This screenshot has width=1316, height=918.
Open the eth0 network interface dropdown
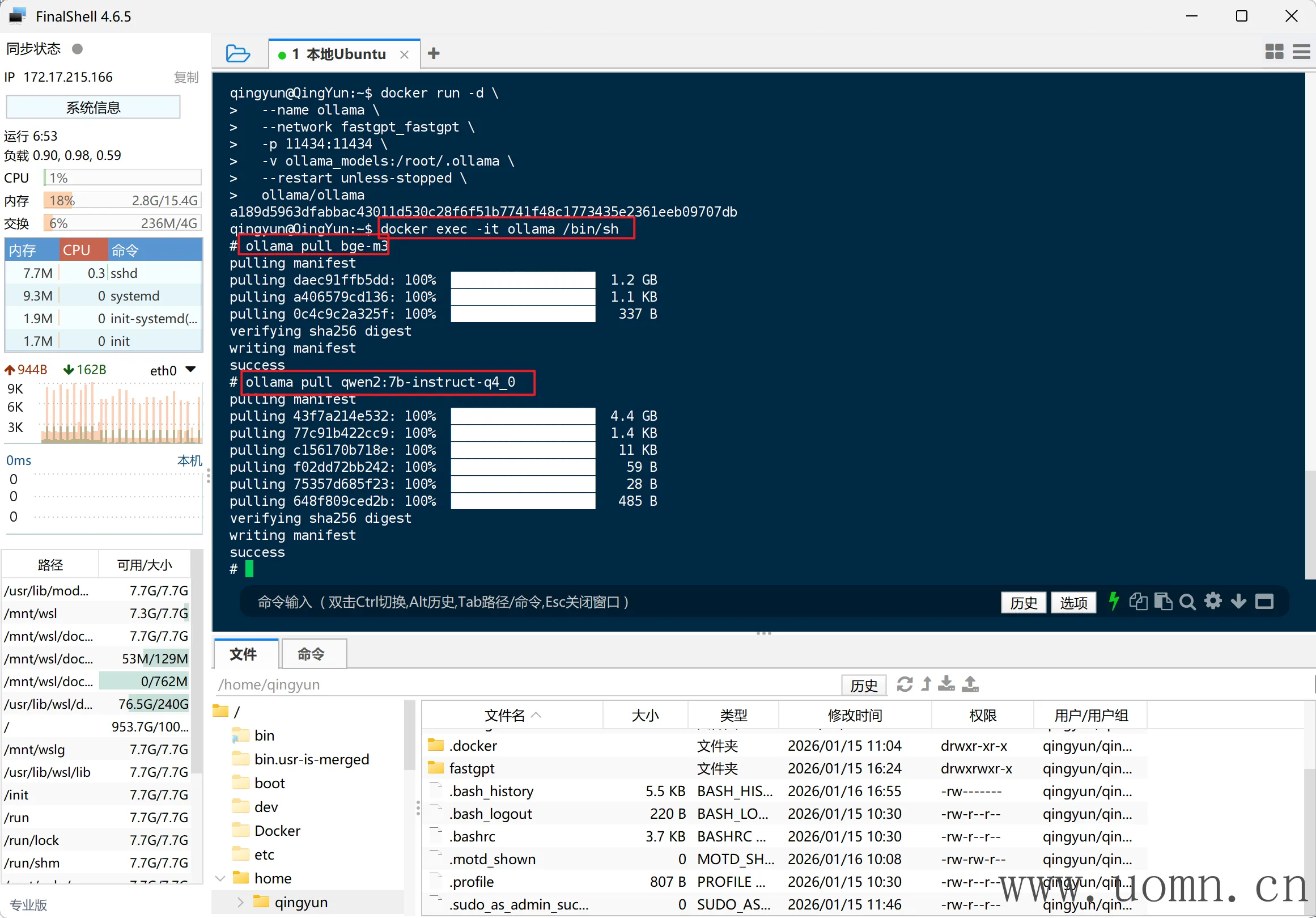(191, 370)
